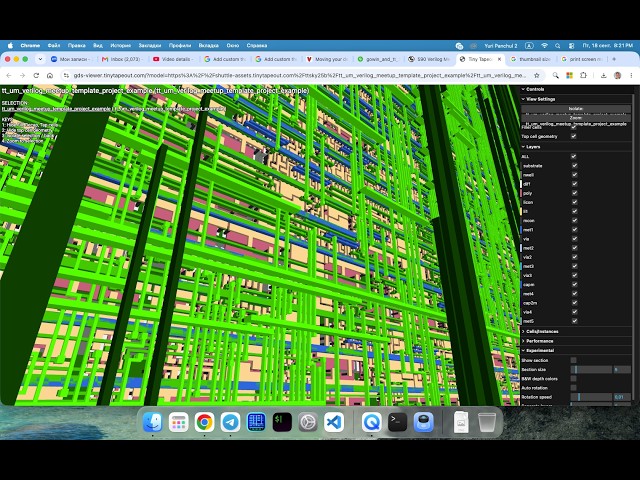Click the Isolate button
This screenshot has width=640, height=480.
(576, 109)
